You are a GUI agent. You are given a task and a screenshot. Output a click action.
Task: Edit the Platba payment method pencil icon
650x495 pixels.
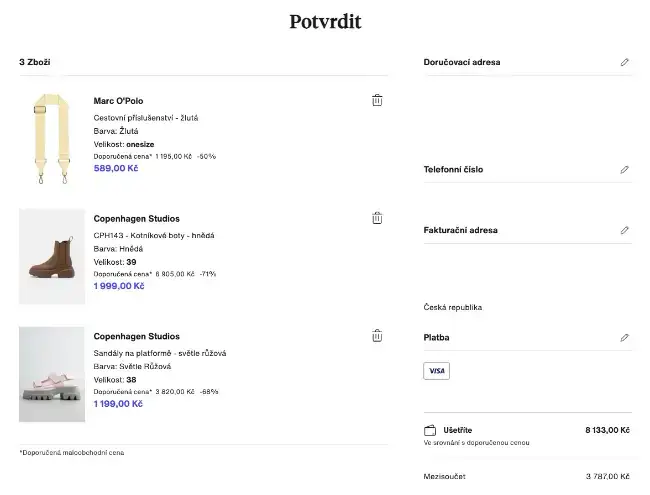click(624, 338)
